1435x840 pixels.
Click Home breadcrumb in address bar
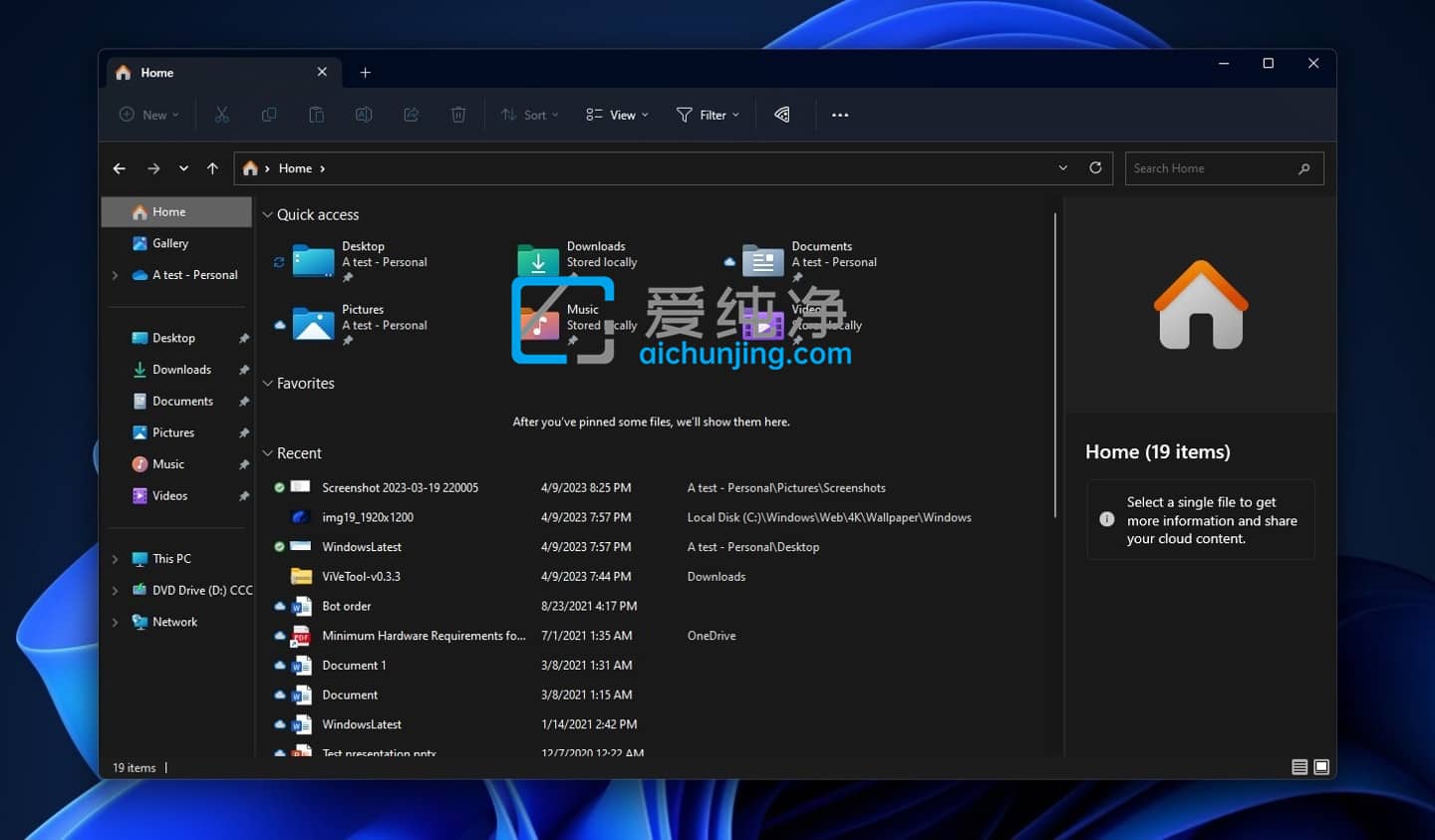point(295,168)
